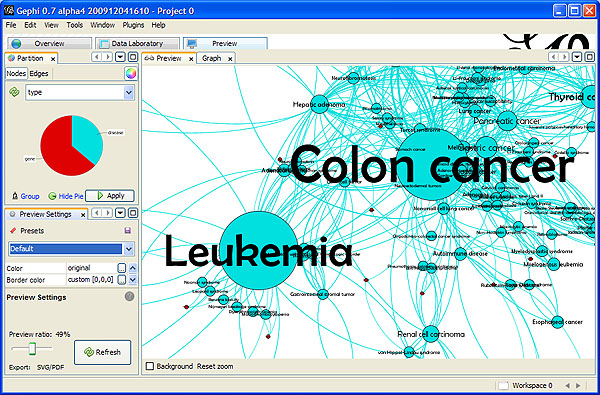600x395 pixels.
Task: Maximize the Partition panel
Action: (x=133, y=57)
